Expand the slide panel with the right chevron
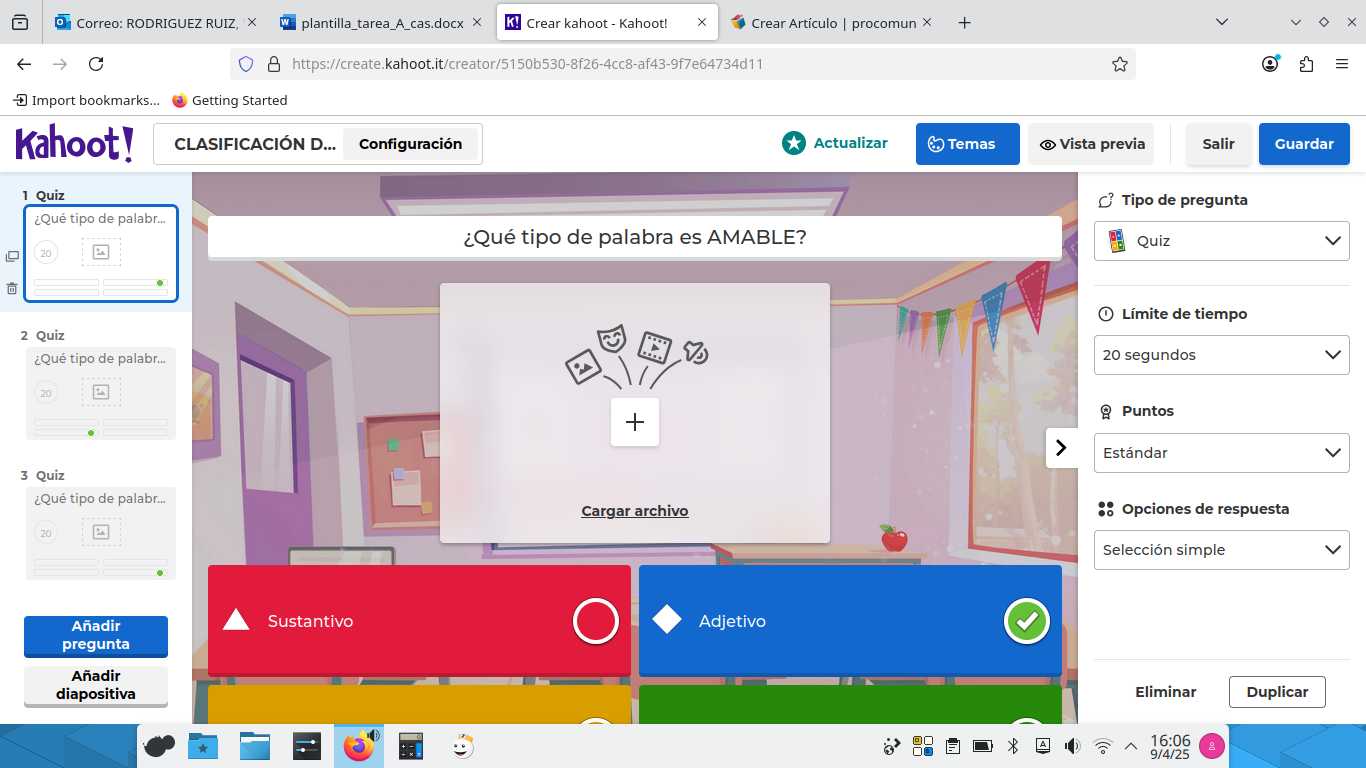Viewport: 1366px width, 768px height. tap(1062, 448)
